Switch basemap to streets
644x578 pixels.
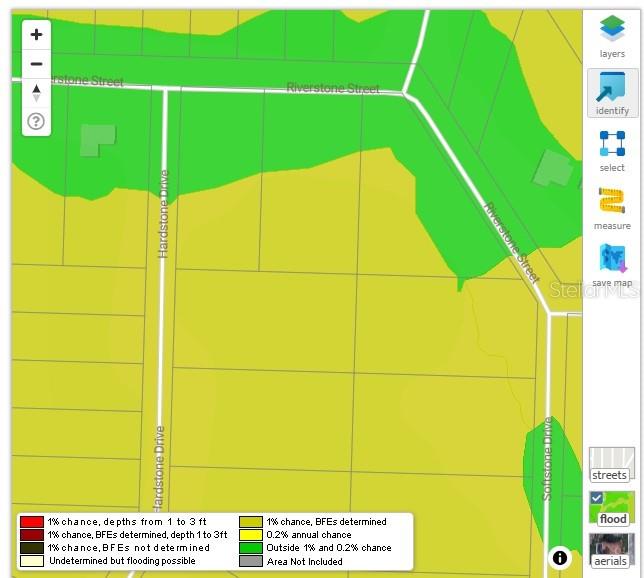point(612,465)
